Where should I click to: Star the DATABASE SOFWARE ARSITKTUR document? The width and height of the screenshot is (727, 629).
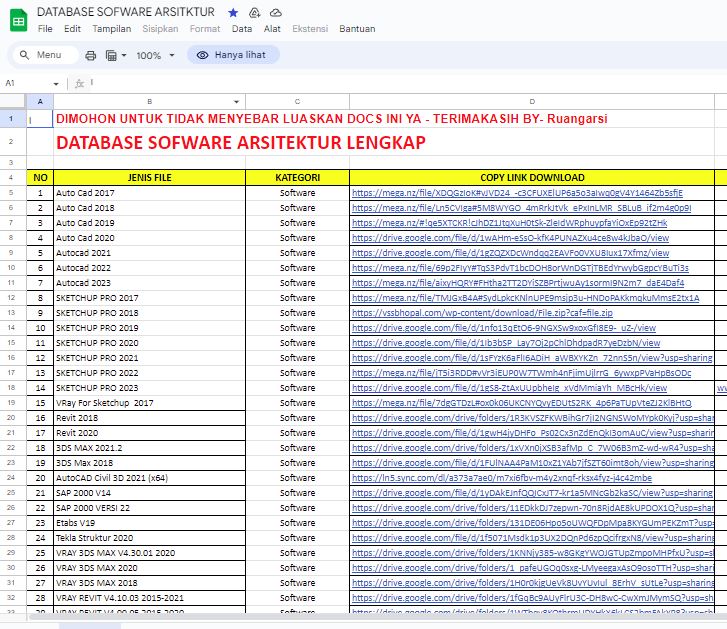tap(233, 13)
